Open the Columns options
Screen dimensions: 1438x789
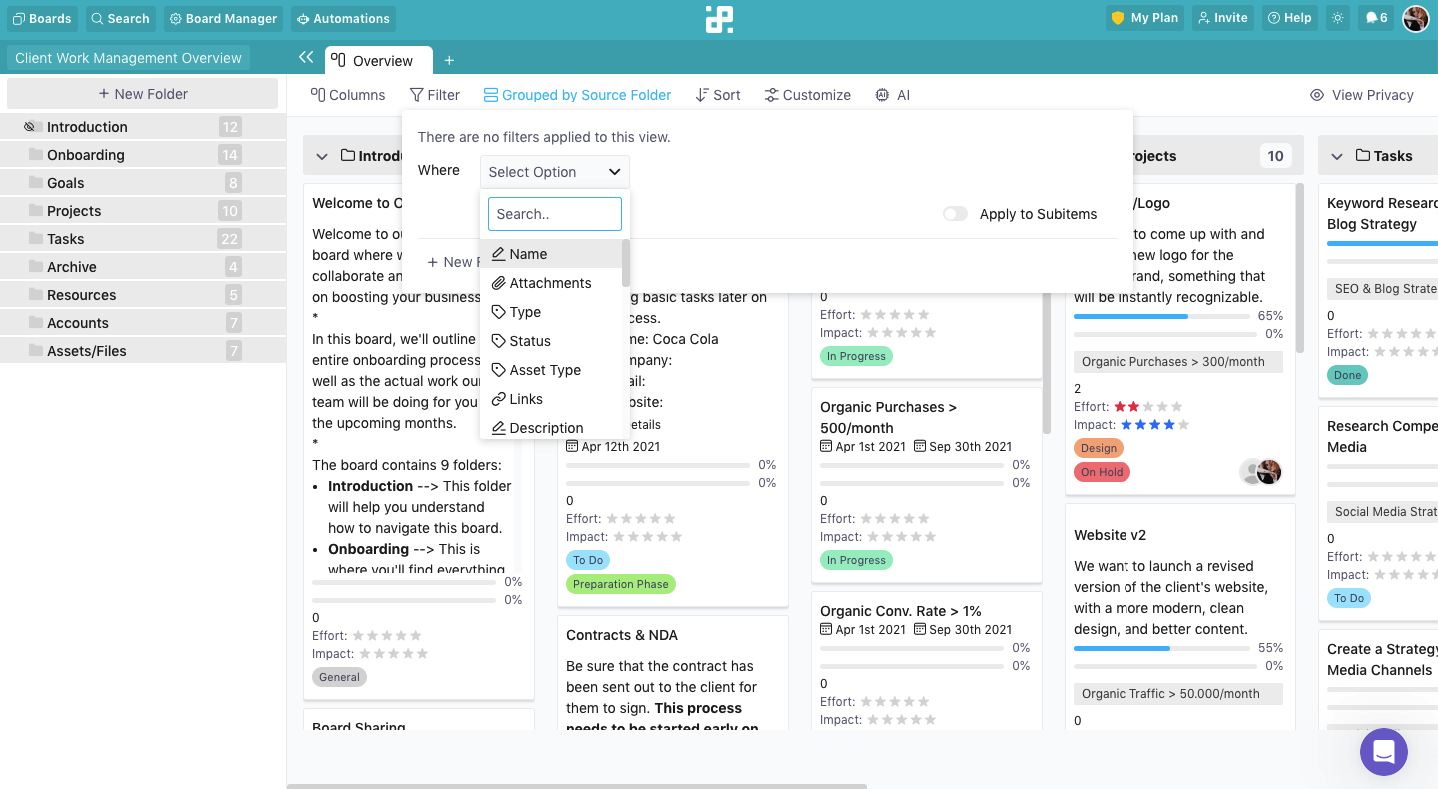pyautogui.click(x=348, y=95)
